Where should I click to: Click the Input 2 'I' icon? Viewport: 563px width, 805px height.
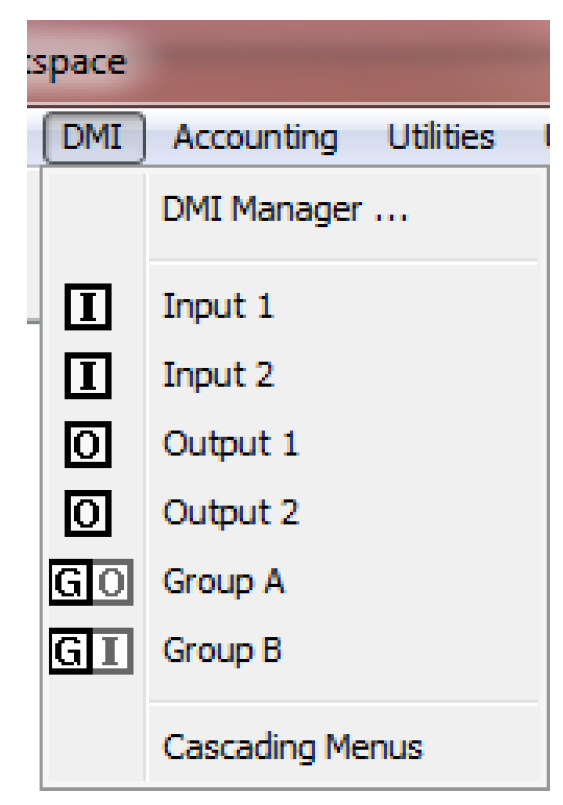(x=88, y=375)
